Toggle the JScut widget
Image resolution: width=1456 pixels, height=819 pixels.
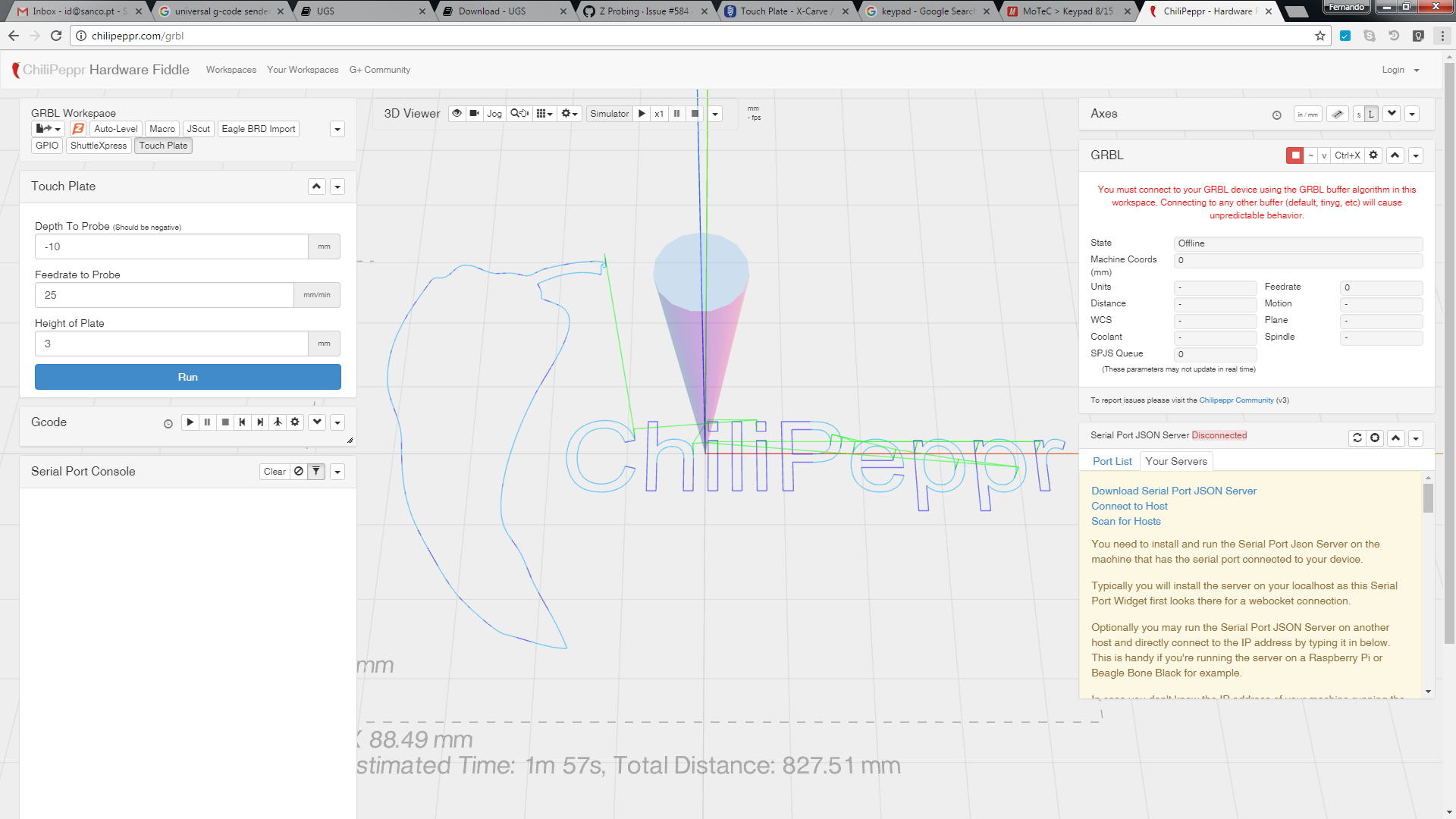click(x=199, y=129)
